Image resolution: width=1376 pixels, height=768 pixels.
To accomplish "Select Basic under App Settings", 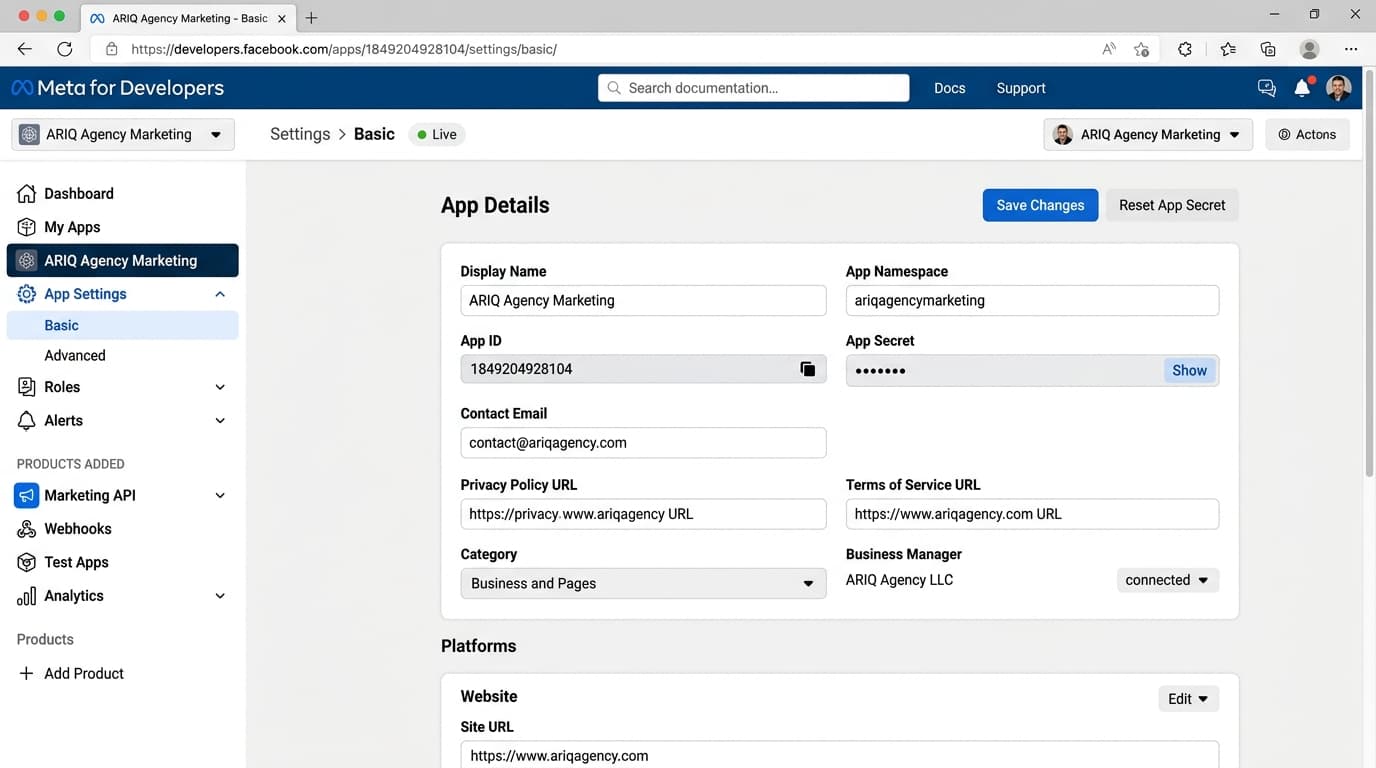I will pos(122,325).
